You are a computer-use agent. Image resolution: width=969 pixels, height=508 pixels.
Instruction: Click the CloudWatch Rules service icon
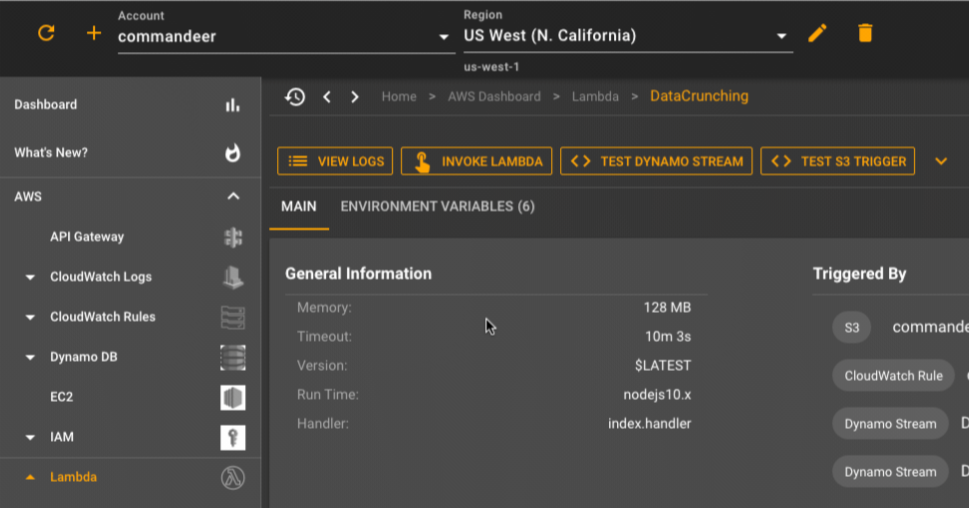(x=233, y=318)
